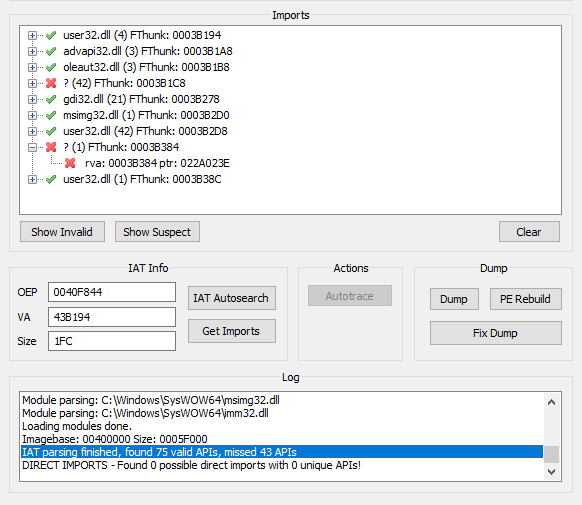Select log line 'Module parsing: ...msimg32.dll'
The width and height of the screenshot is (582, 505).
pos(151,400)
